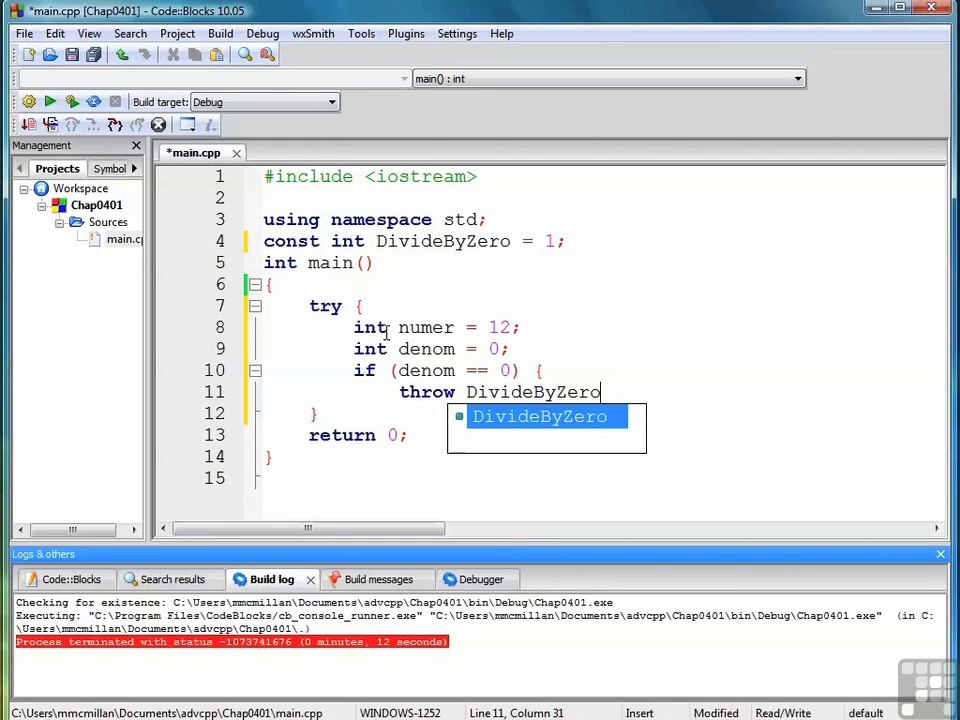Paste from the clipboard
The image size is (960, 720).
[216, 54]
